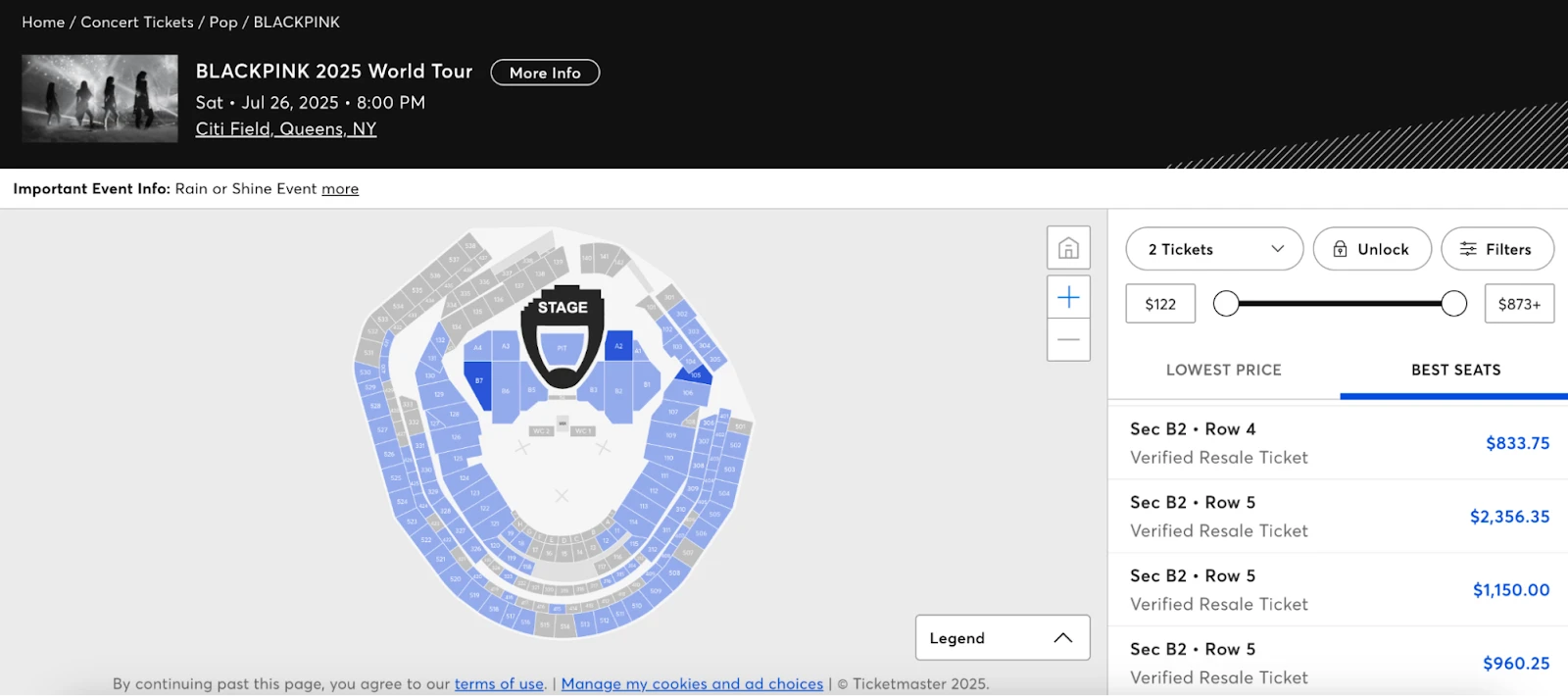Expand Important Event Info via more link
The image size is (1568, 696).
coord(340,189)
